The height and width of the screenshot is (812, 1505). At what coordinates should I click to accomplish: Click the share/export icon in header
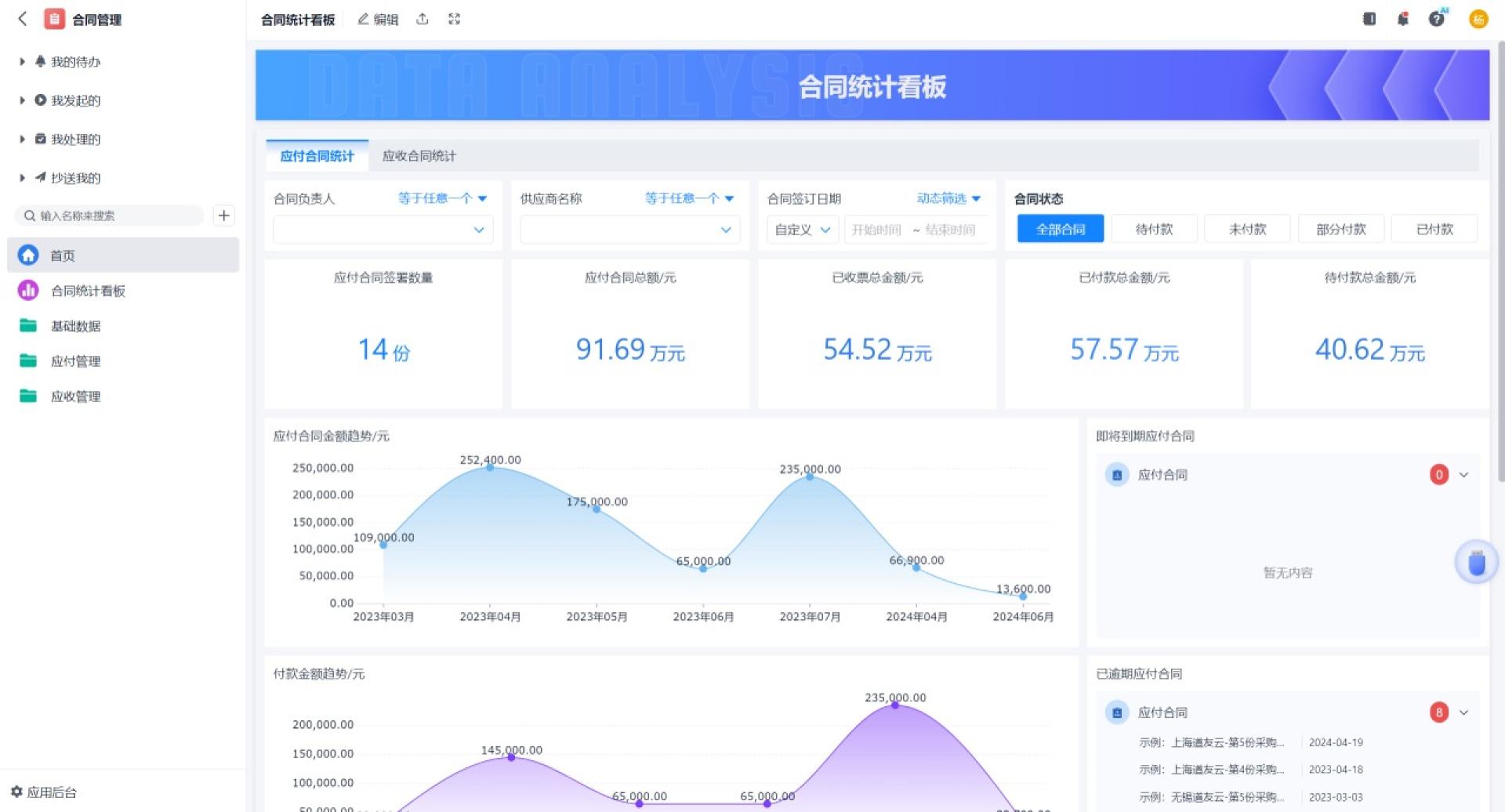422,19
